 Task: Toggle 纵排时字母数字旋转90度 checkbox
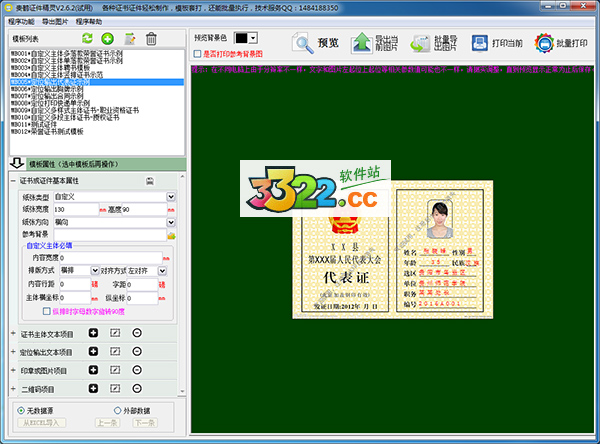click(x=46, y=311)
